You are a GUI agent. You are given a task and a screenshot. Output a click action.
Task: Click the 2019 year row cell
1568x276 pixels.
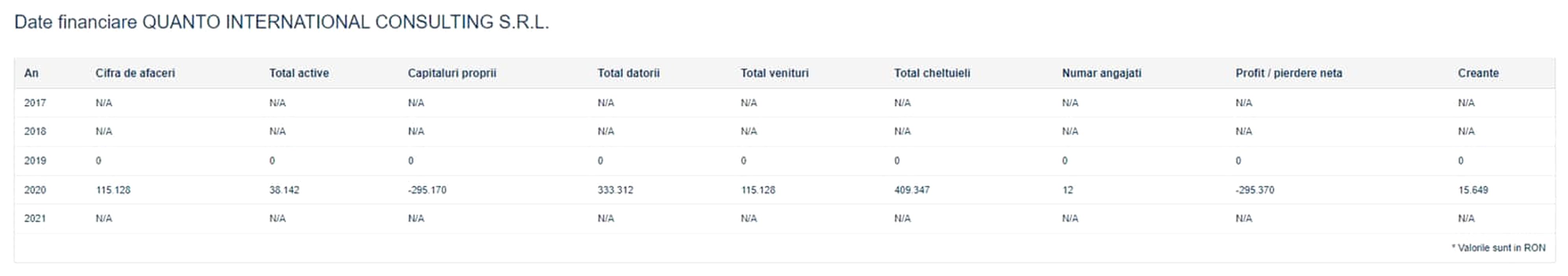click(x=35, y=161)
